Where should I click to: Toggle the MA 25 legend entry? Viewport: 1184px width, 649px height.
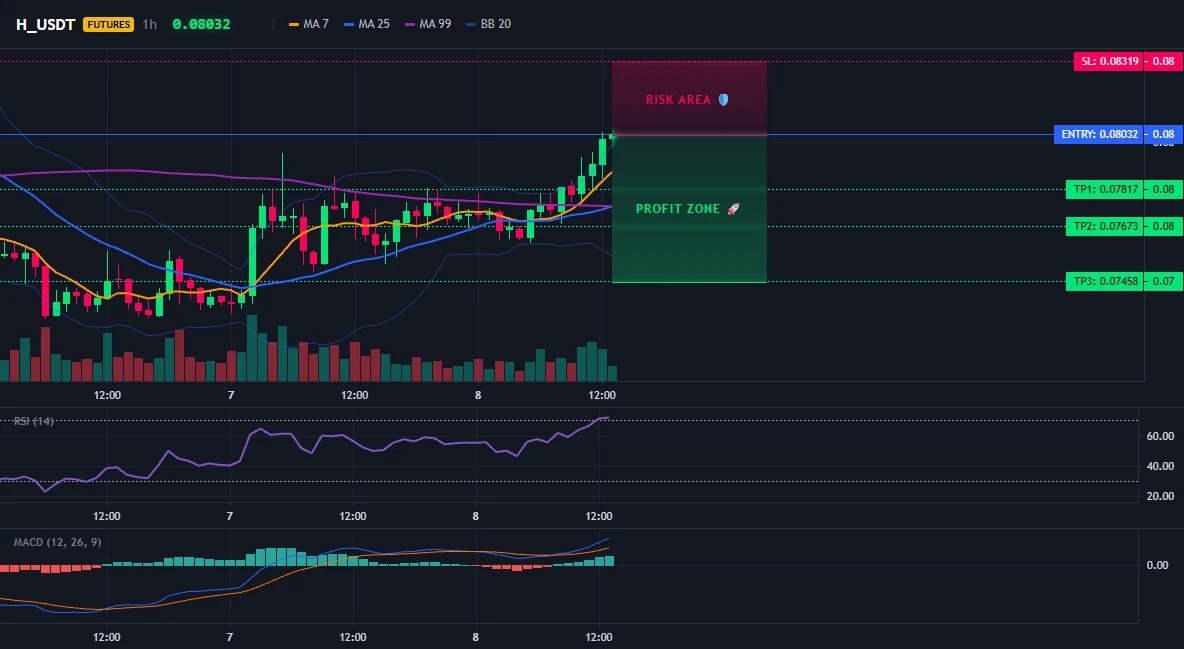367,24
